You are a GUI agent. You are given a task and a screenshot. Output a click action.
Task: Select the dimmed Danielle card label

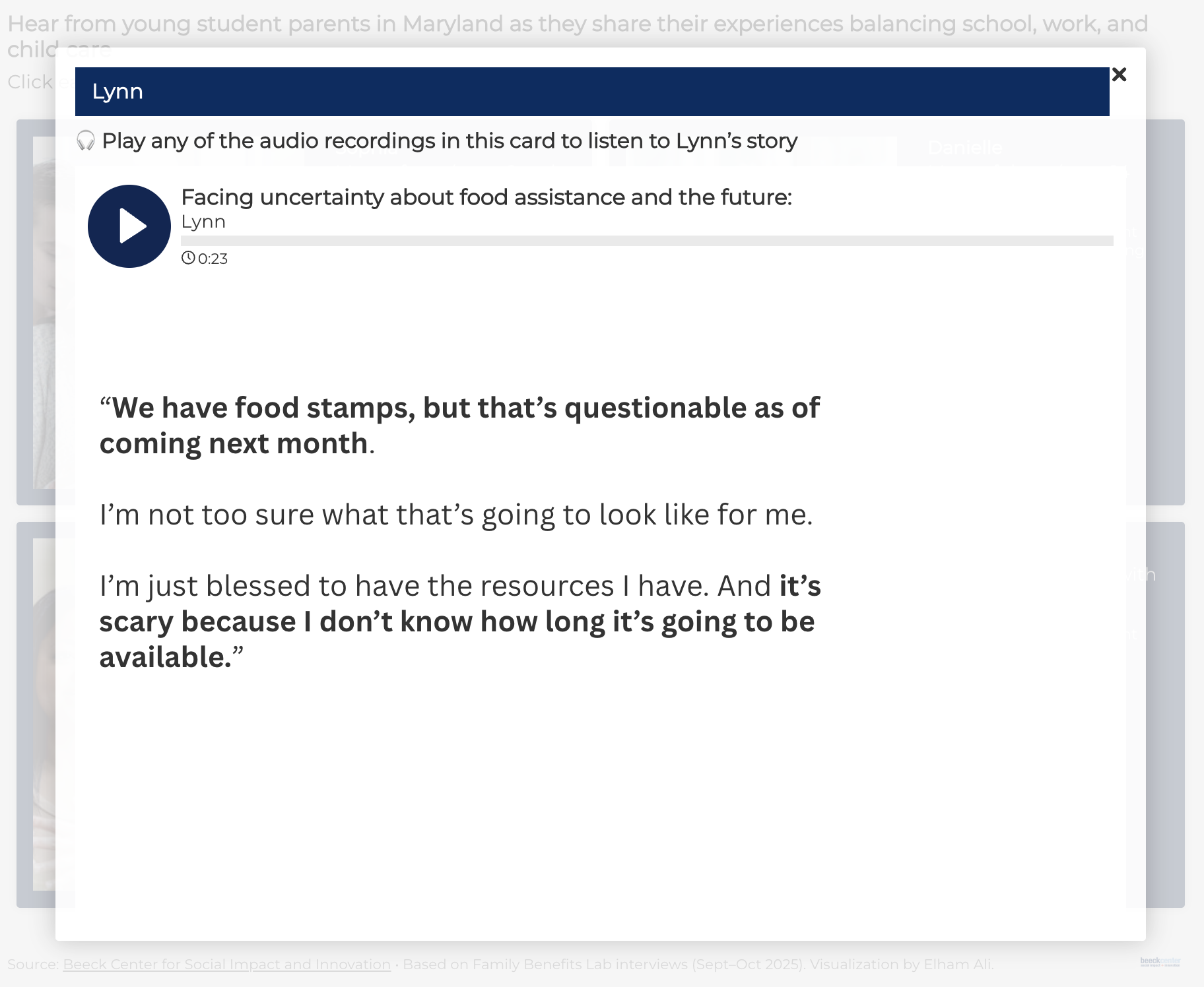pyautogui.click(x=964, y=147)
